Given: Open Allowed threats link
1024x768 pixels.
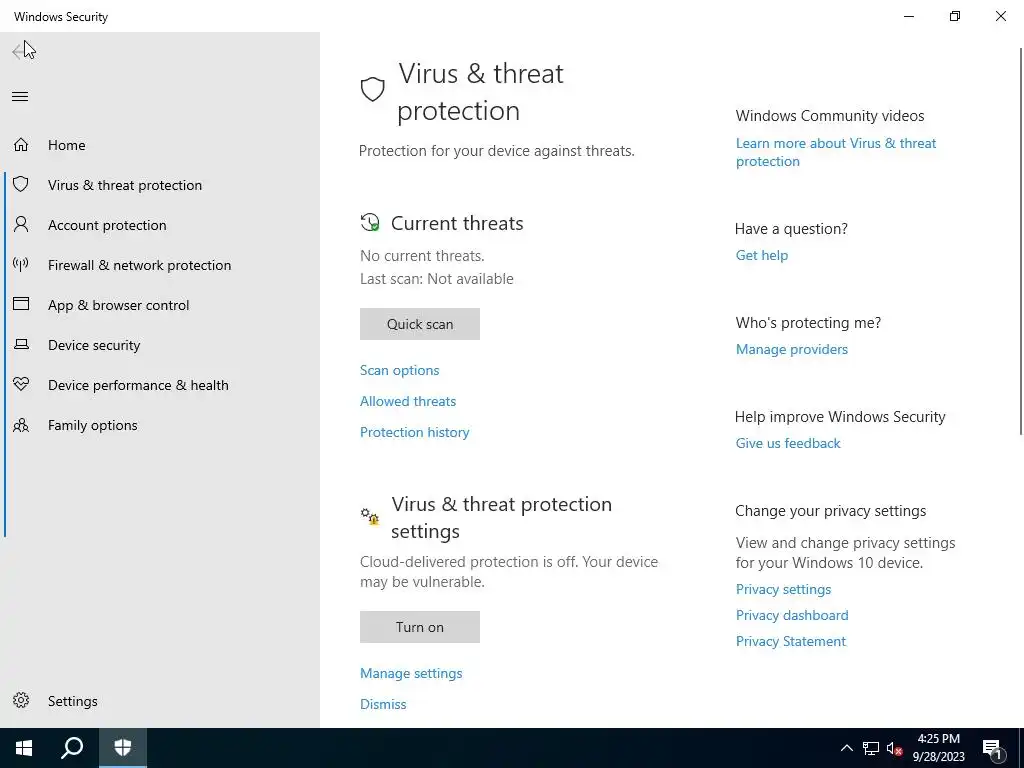Looking at the screenshot, I should 408,401.
